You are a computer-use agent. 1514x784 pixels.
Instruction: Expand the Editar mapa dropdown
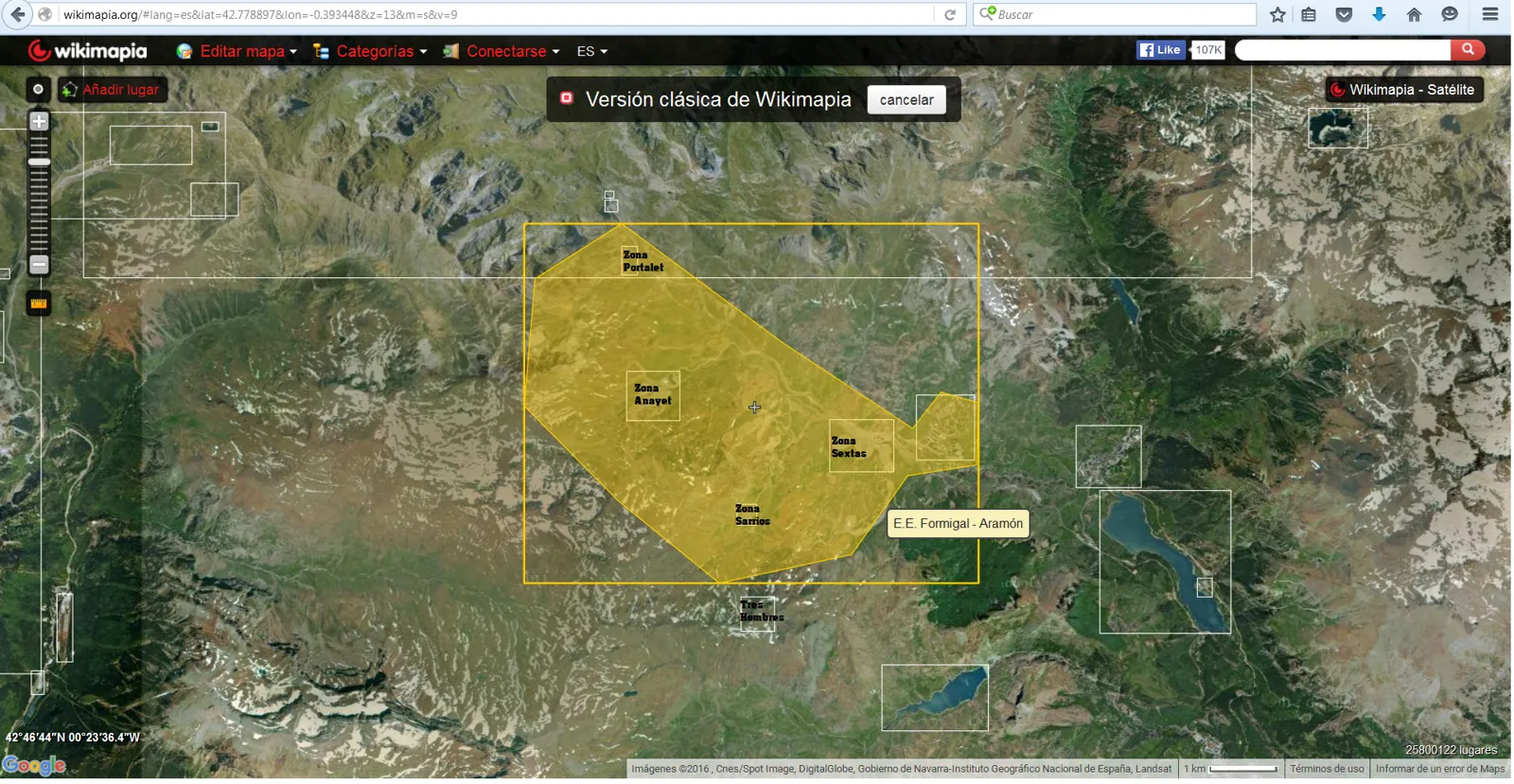(238, 51)
